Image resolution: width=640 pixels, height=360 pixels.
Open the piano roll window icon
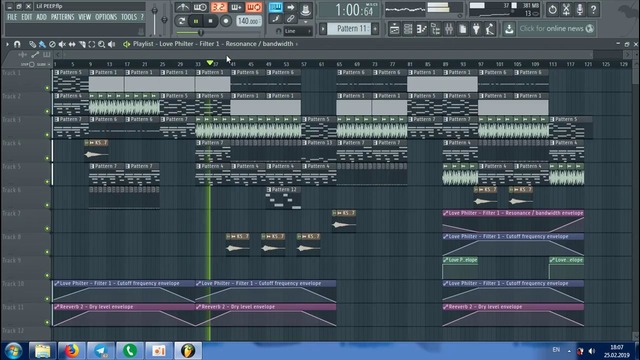point(422,29)
